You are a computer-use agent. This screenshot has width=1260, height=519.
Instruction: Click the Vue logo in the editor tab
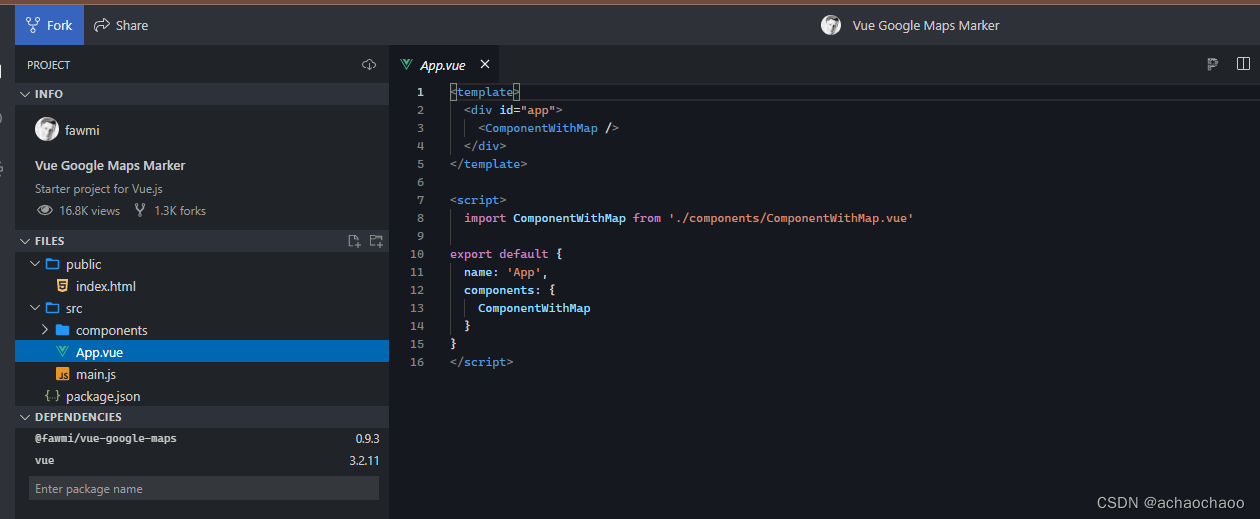click(406, 64)
